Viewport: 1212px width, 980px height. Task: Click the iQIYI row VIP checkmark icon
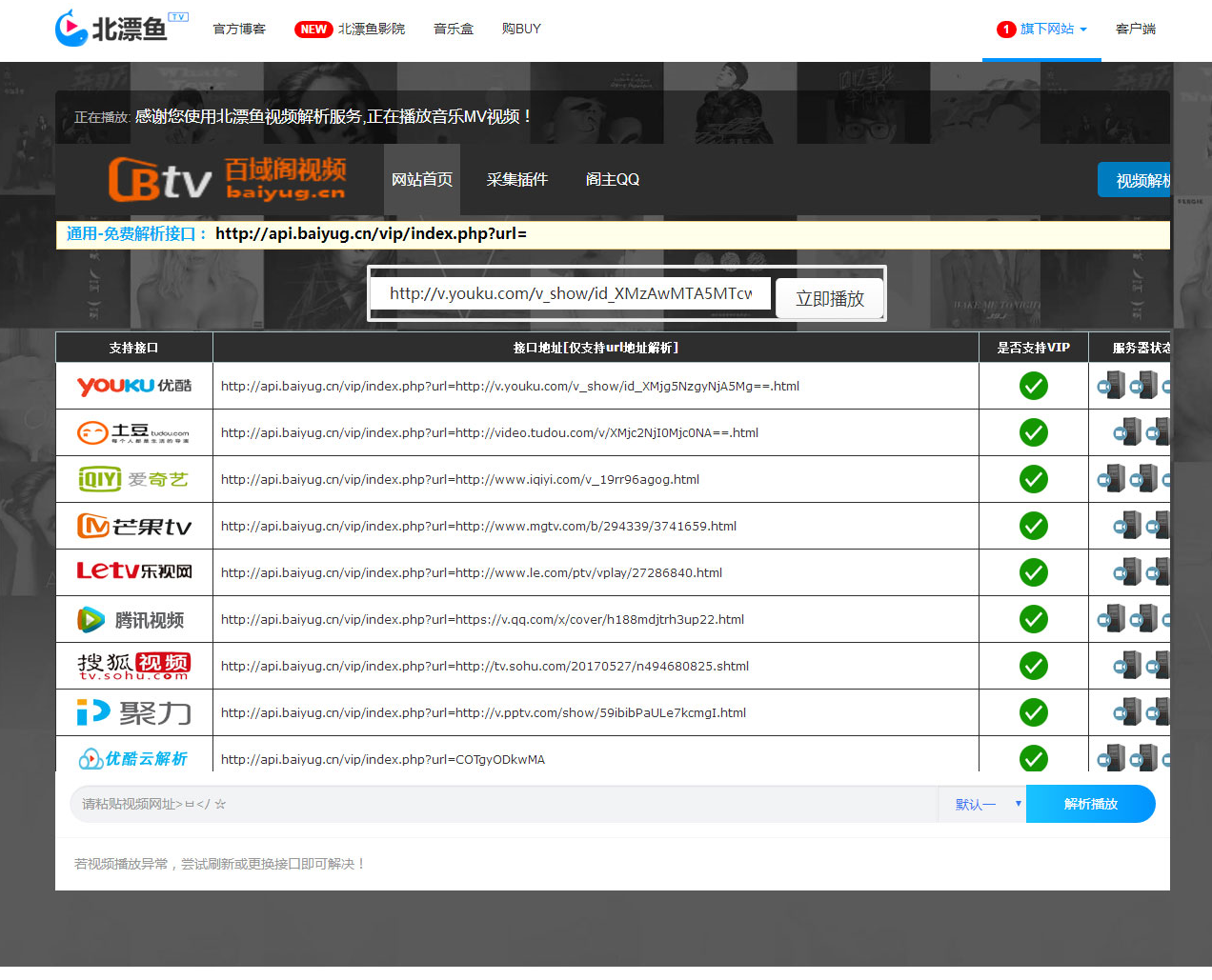[1034, 479]
